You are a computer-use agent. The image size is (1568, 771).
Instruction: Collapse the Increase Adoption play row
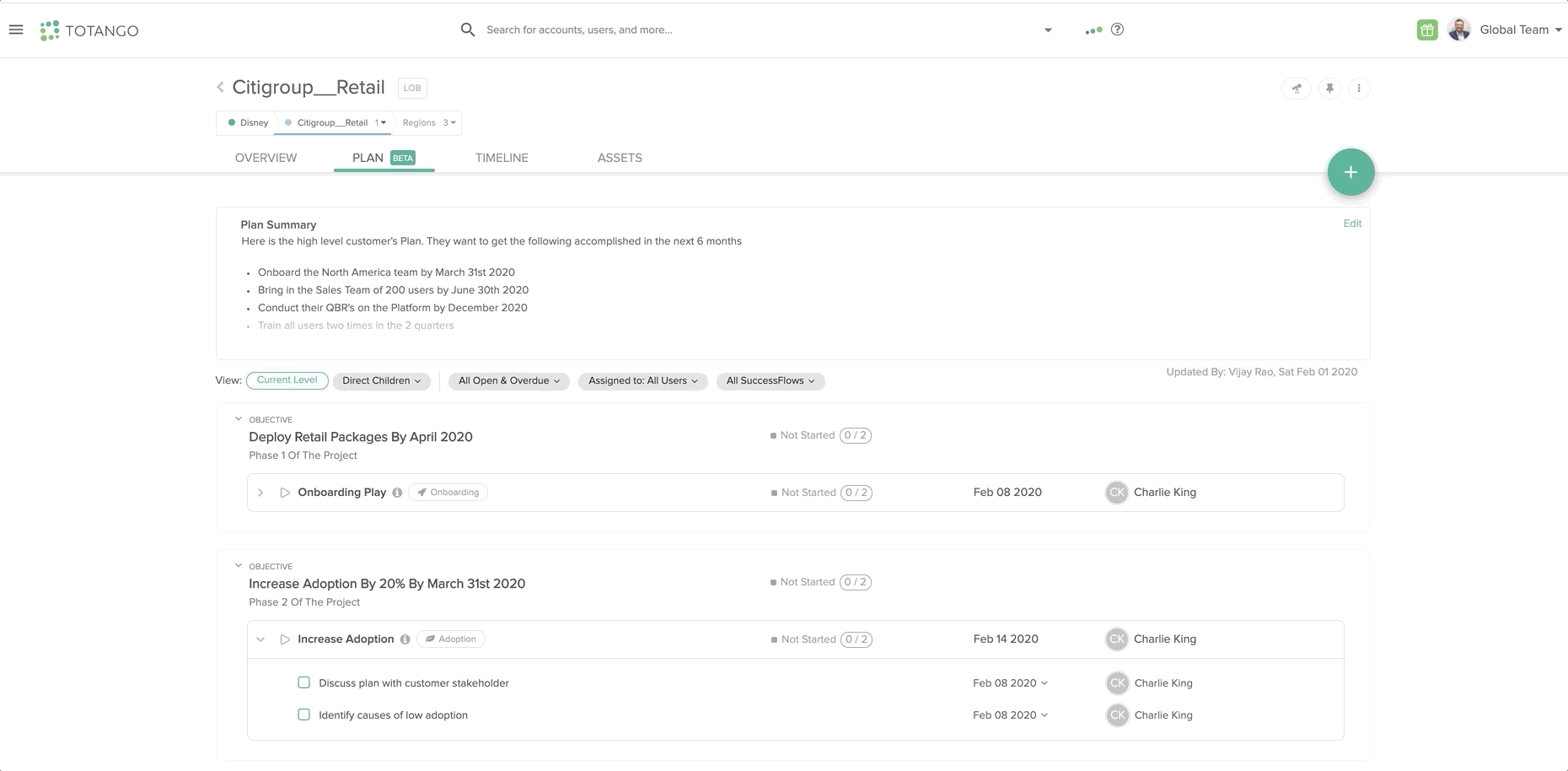tap(260, 639)
